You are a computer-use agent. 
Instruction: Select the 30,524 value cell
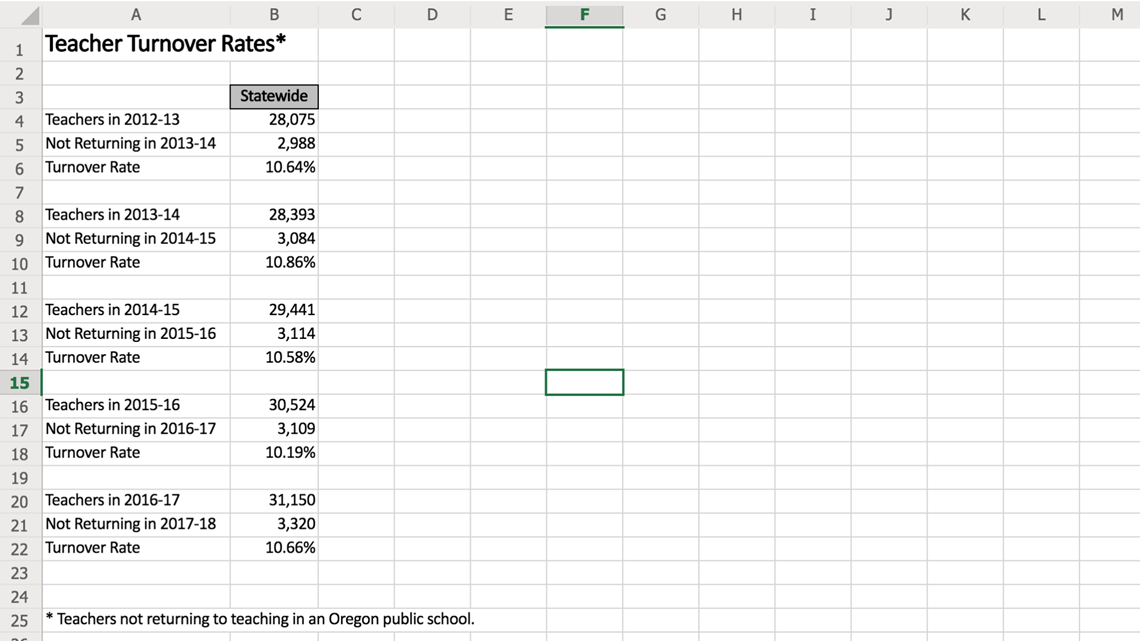coord(274,406)
